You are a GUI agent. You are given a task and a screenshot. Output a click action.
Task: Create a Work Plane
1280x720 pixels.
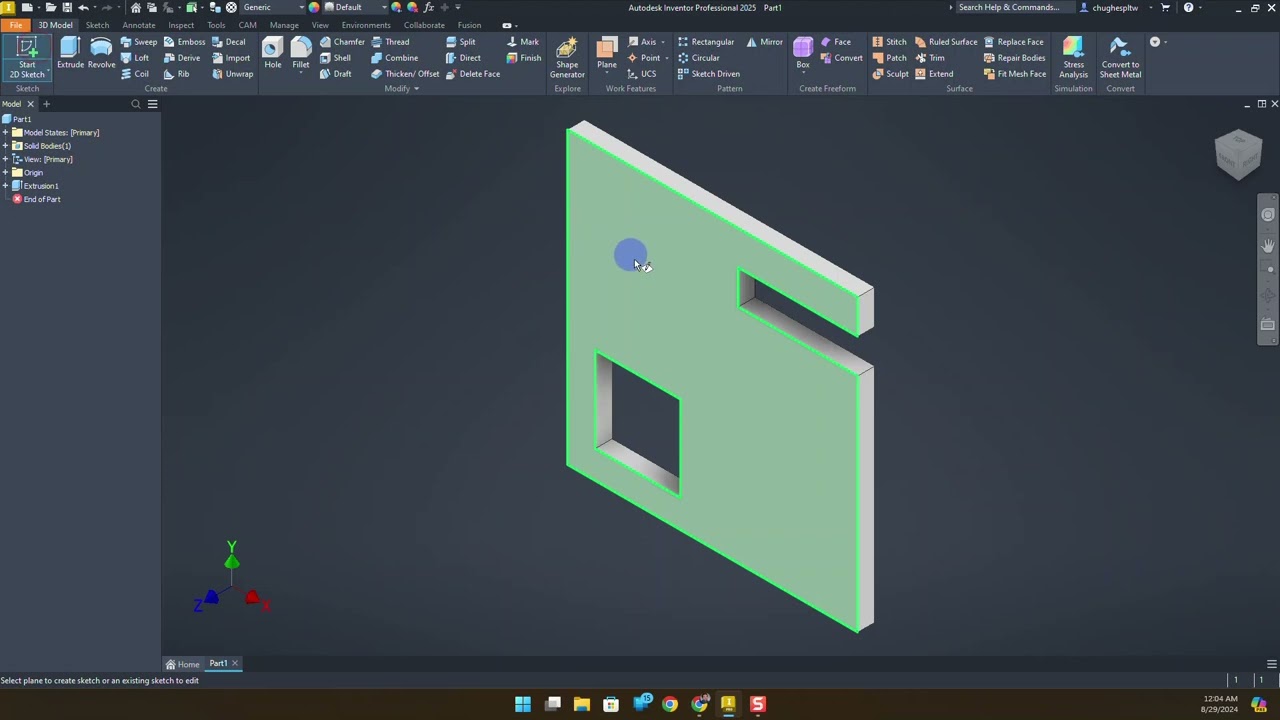pos(607,54)
